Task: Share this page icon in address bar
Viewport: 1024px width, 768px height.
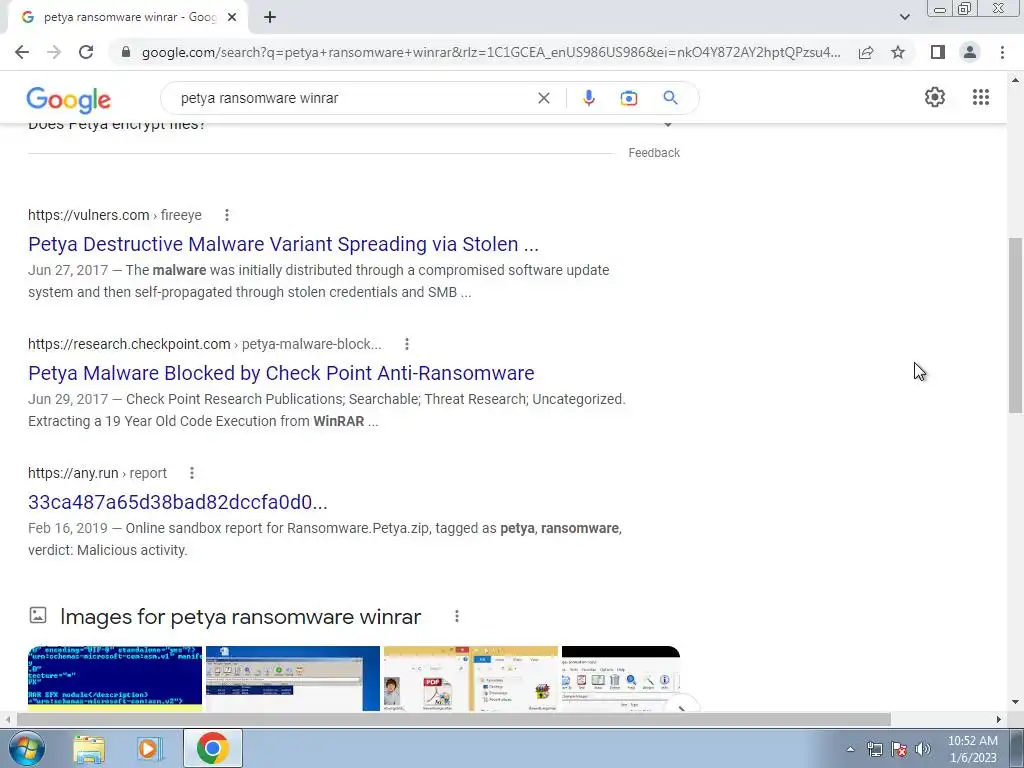Action: (x=866, y=52)
